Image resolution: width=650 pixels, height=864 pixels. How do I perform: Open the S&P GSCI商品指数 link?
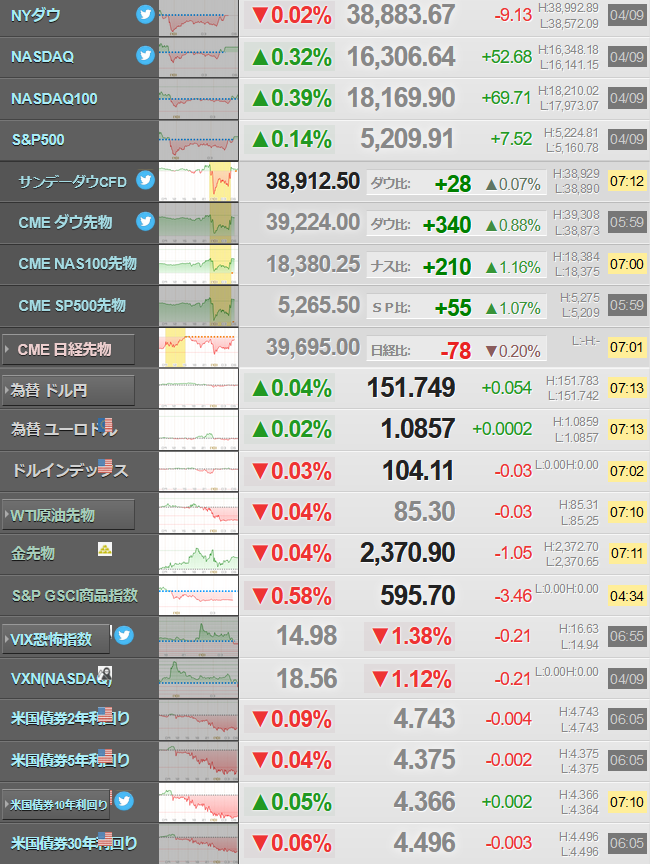click(75, 595)
